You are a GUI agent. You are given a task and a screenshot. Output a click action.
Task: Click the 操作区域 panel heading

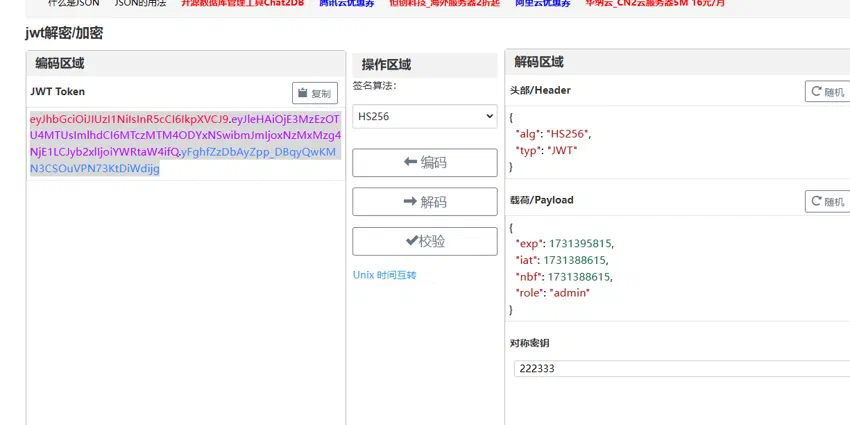(386, 65)
